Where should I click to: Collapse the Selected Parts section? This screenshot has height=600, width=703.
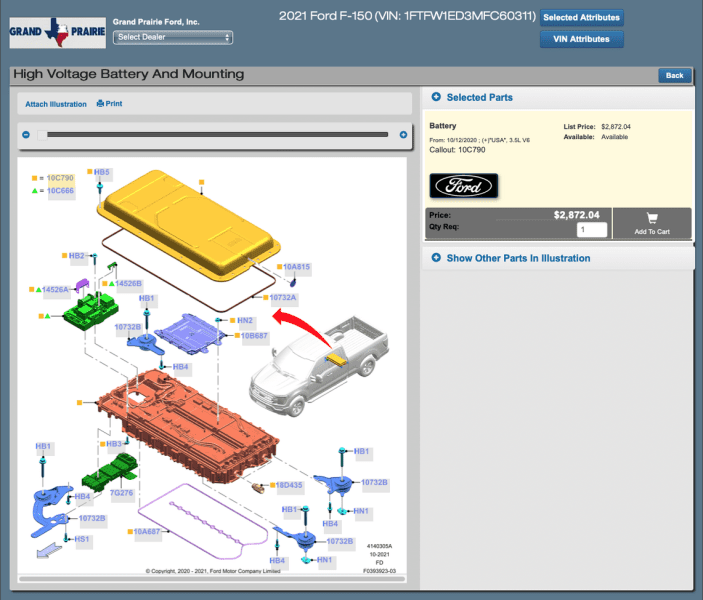437,97
